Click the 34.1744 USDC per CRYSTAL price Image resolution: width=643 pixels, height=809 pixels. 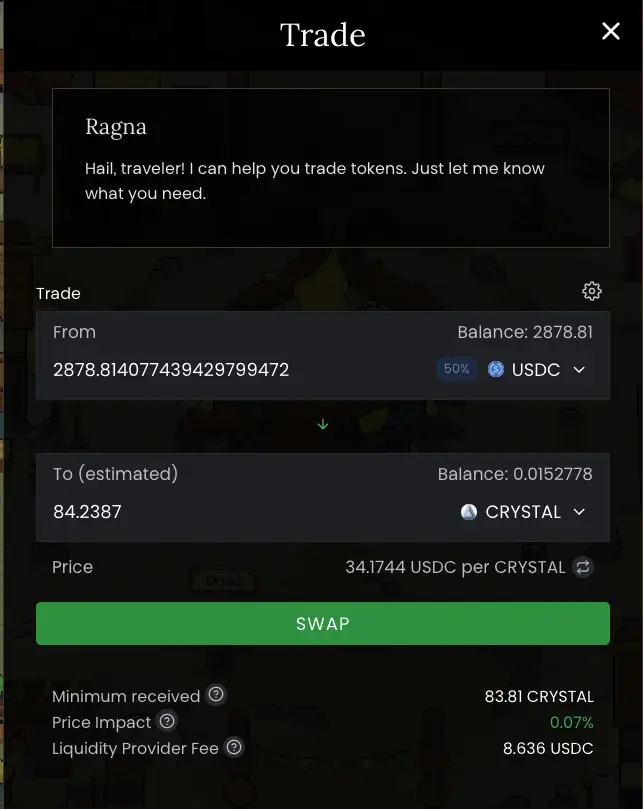[x=455, y=567]
